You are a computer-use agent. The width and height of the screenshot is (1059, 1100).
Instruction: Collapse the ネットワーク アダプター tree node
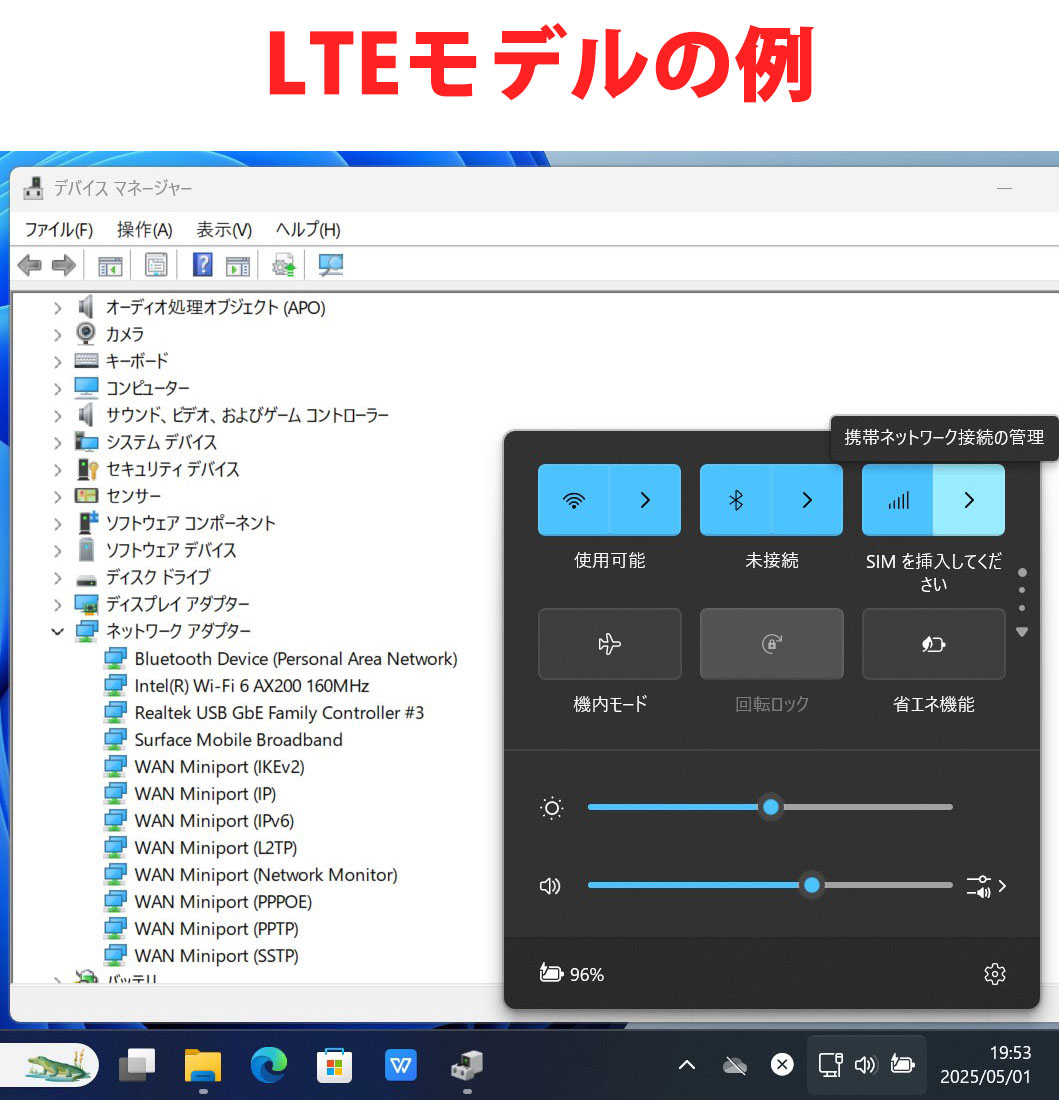coord(58,631)
